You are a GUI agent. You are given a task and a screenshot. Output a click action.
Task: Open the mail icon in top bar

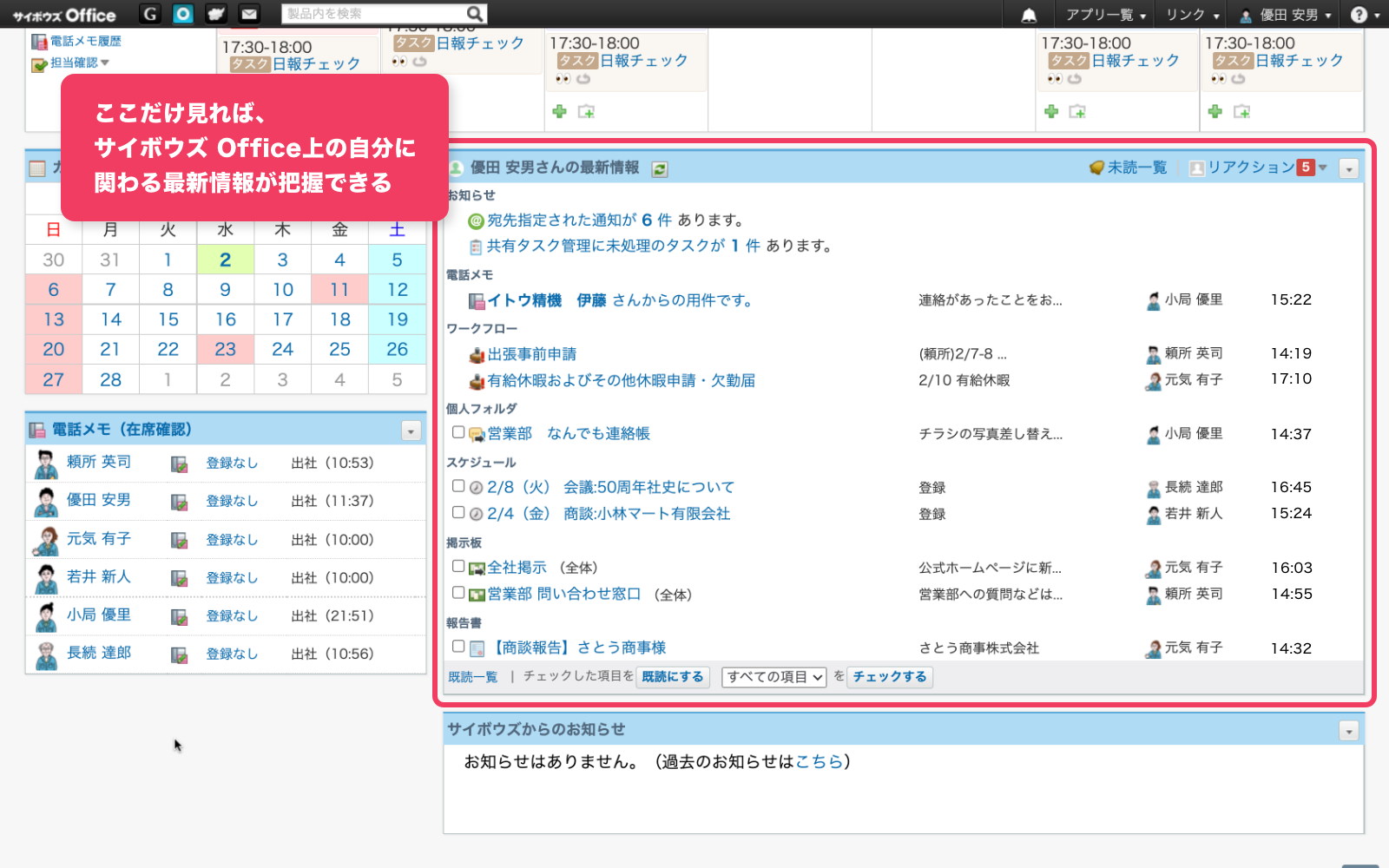point(249,14)
